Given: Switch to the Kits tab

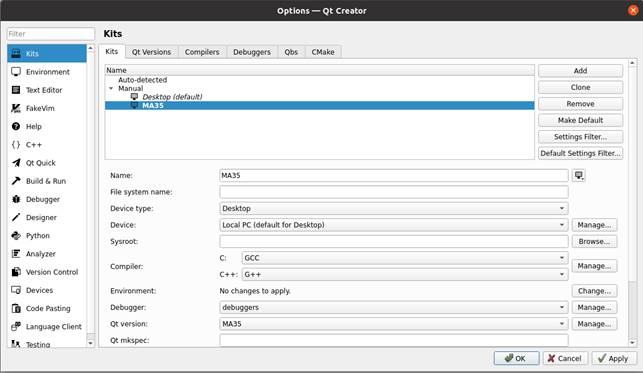Looking at the screenshot, I should pyautogui.click(x=112, y=51).
